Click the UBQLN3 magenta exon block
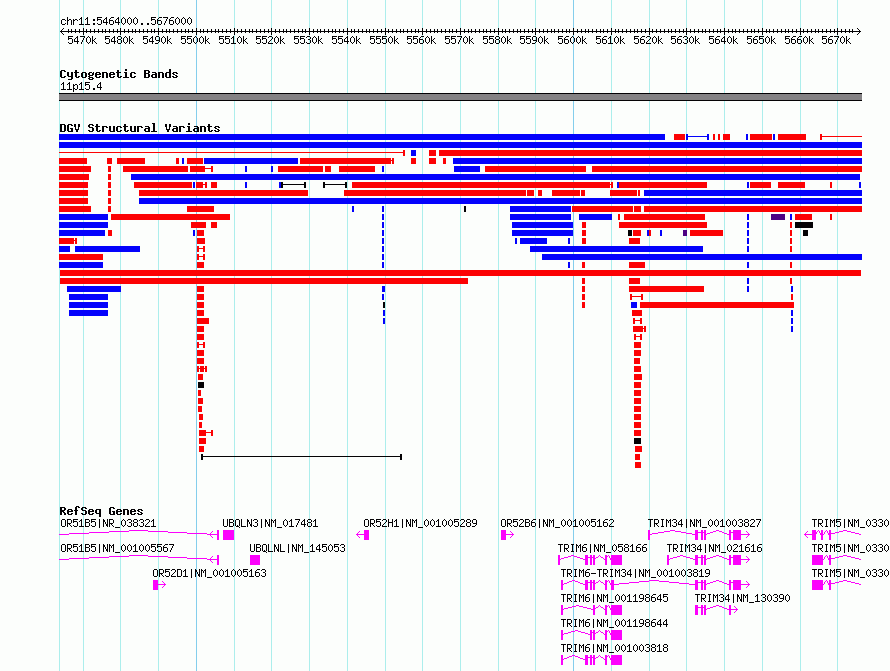Image resolution: width=890 pixels, height=671 pixels. click(228, 535)
